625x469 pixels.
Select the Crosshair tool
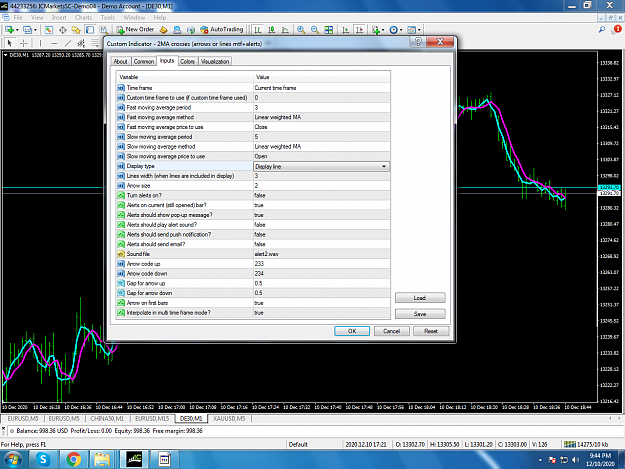click(24, 43)
